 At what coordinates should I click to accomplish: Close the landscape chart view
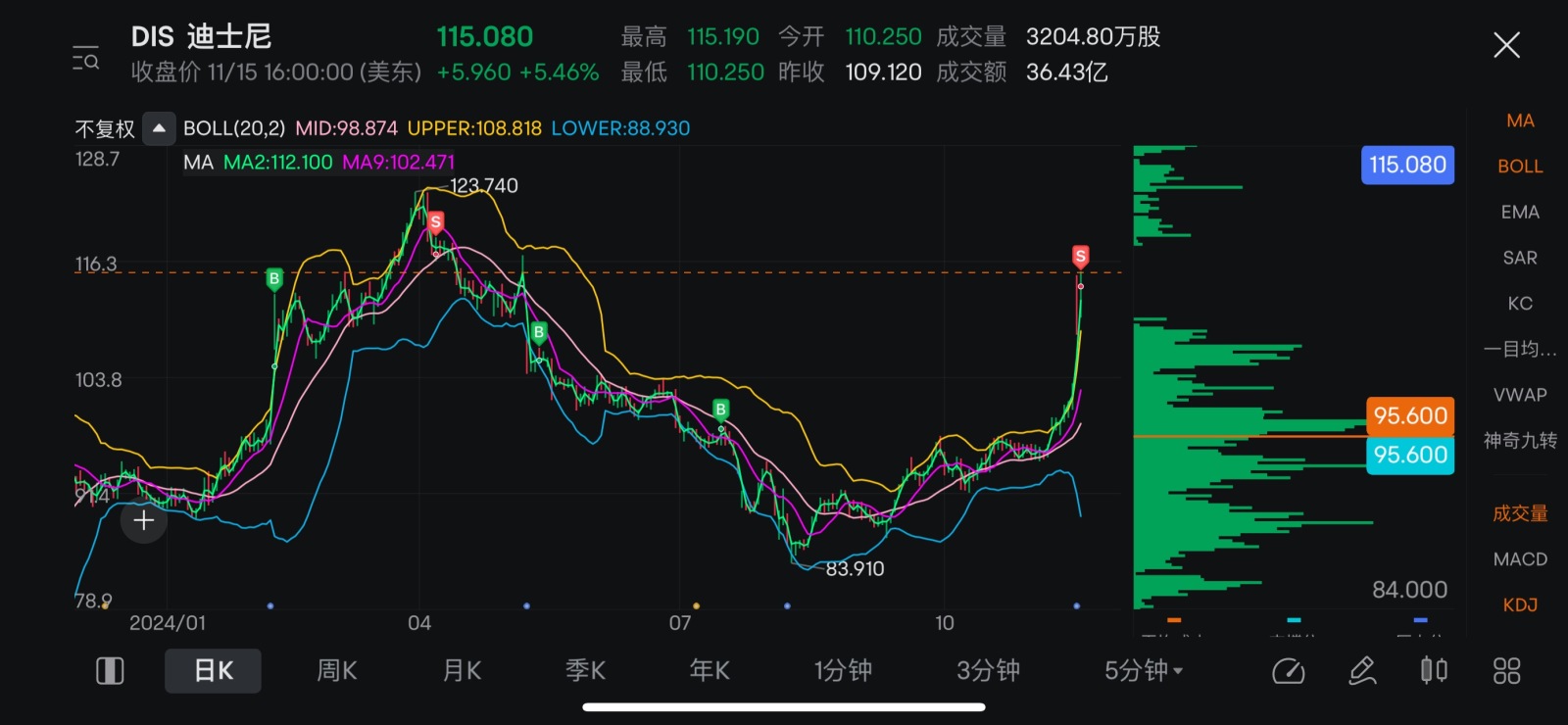click(x=1506, y=45)
